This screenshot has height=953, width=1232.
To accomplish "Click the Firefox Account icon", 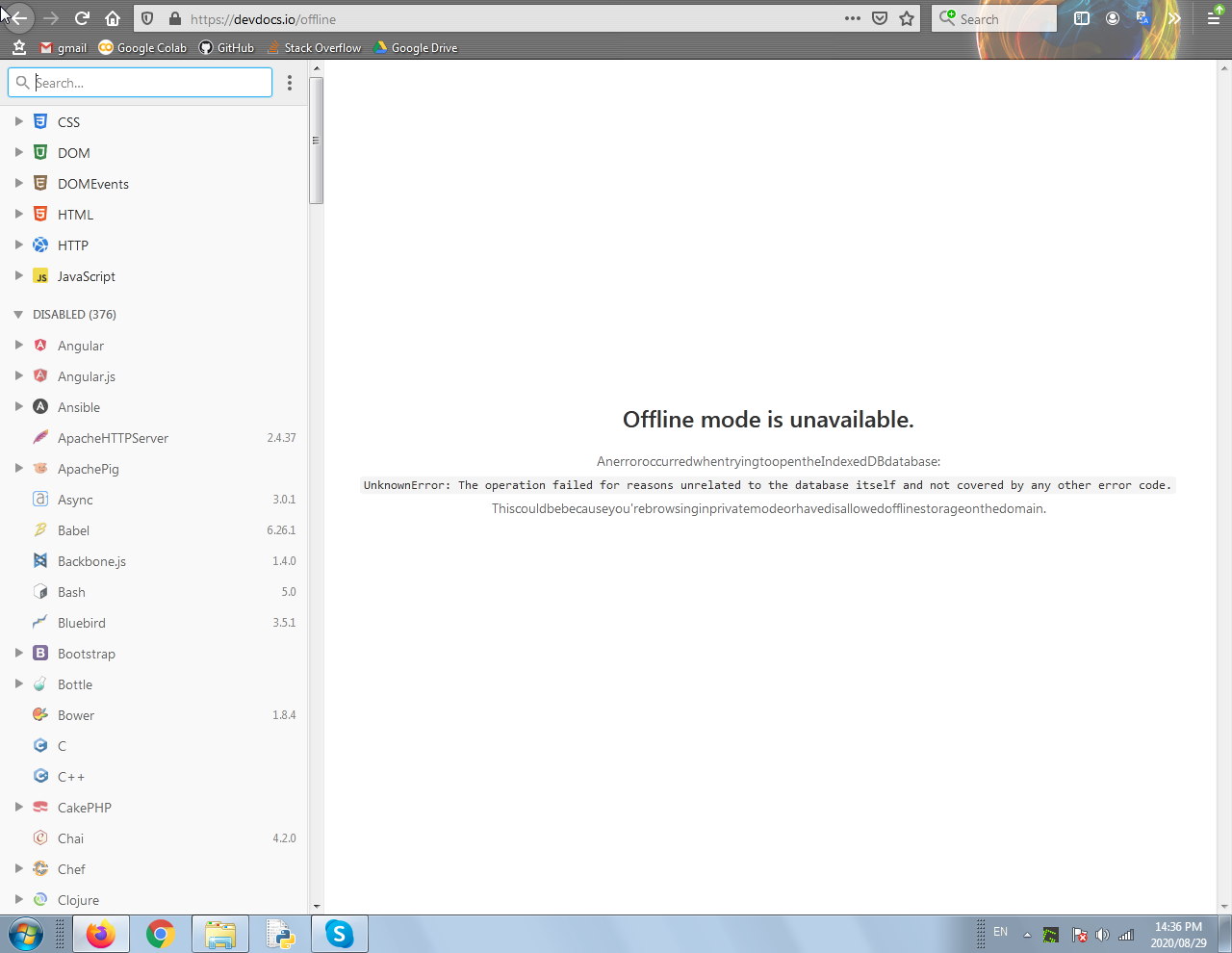I will coord(1113,17).
